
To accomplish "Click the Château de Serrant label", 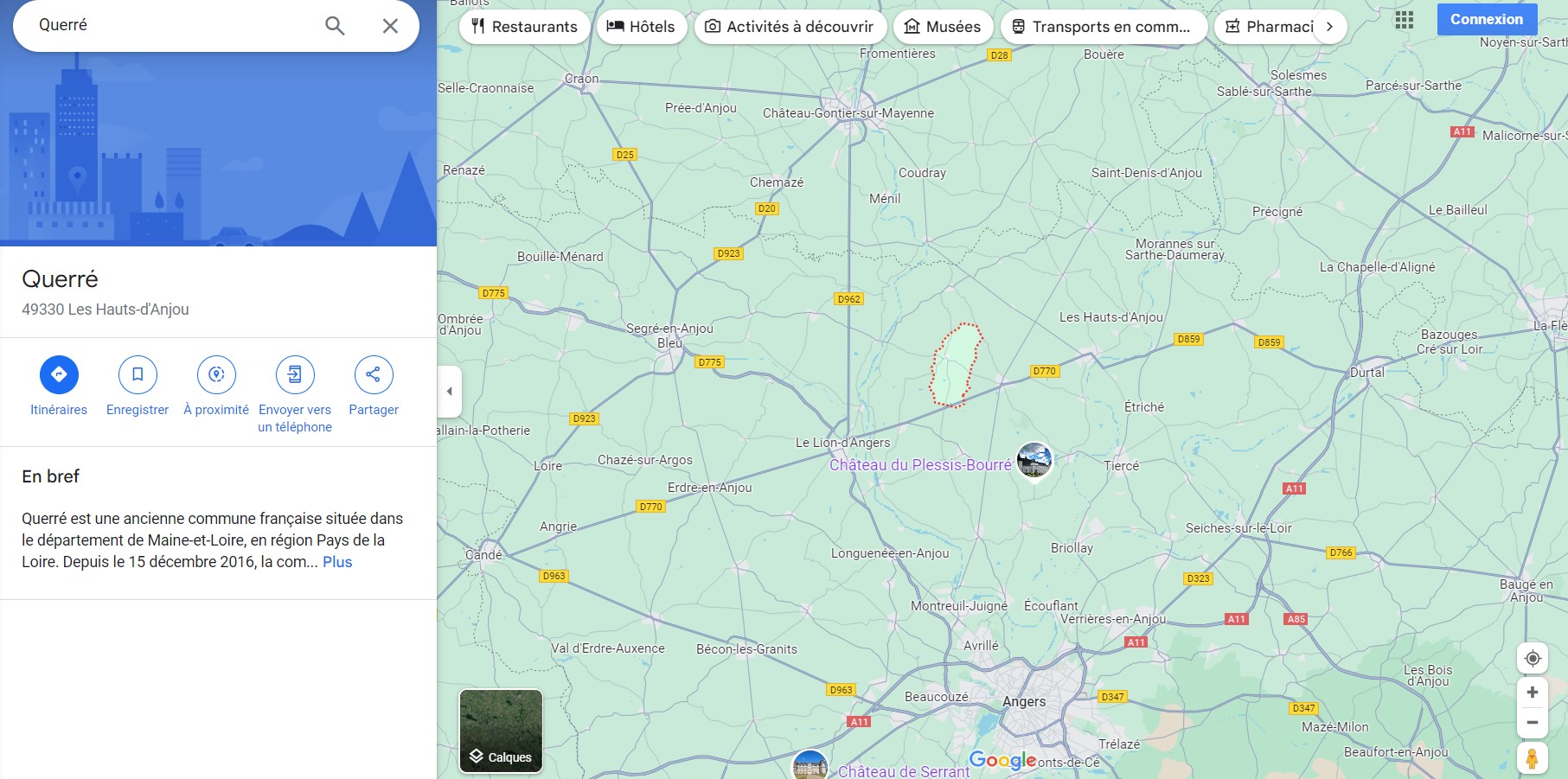I will click(x=904, y=771).
